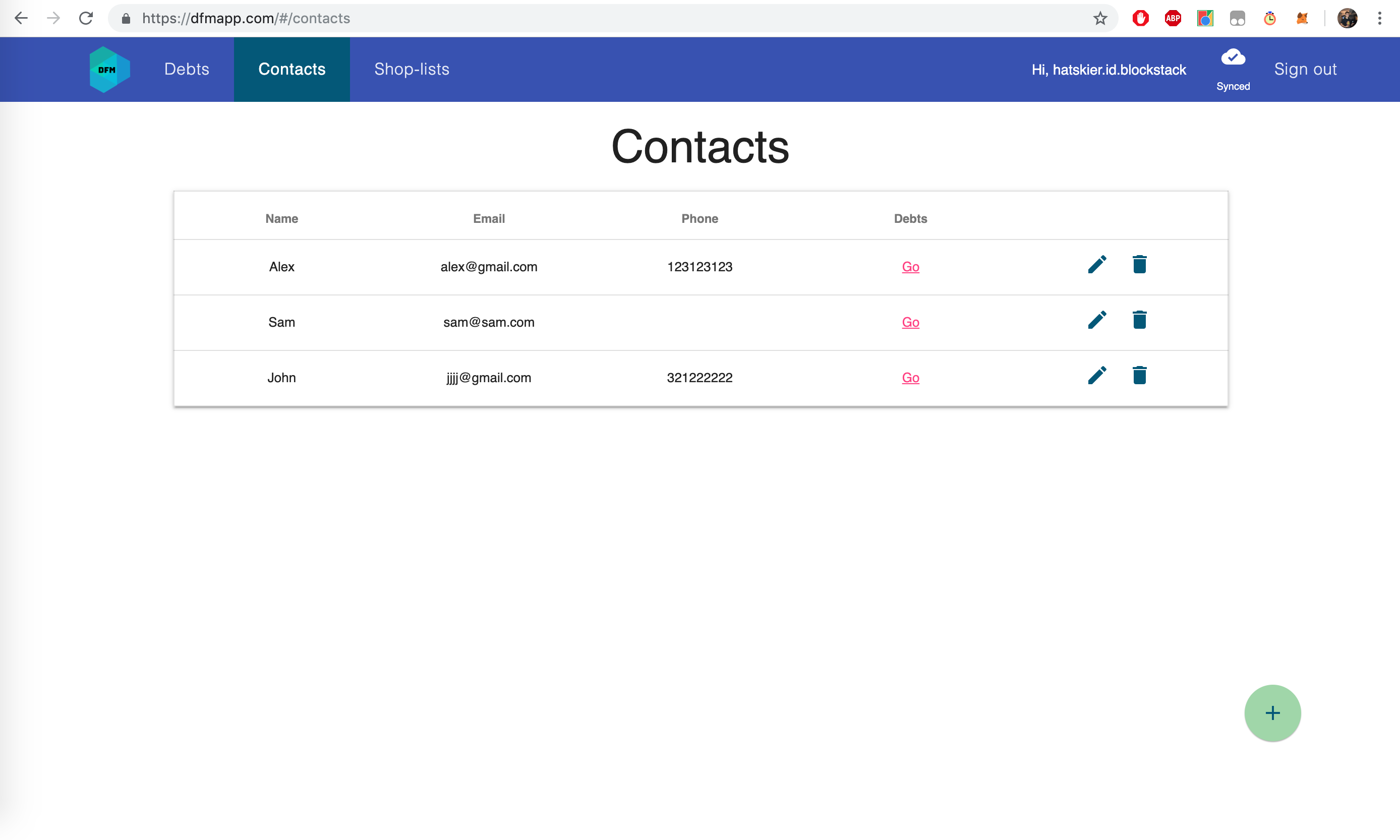
Task: Click the Sign out button
Action: [x=1305, y=69]
